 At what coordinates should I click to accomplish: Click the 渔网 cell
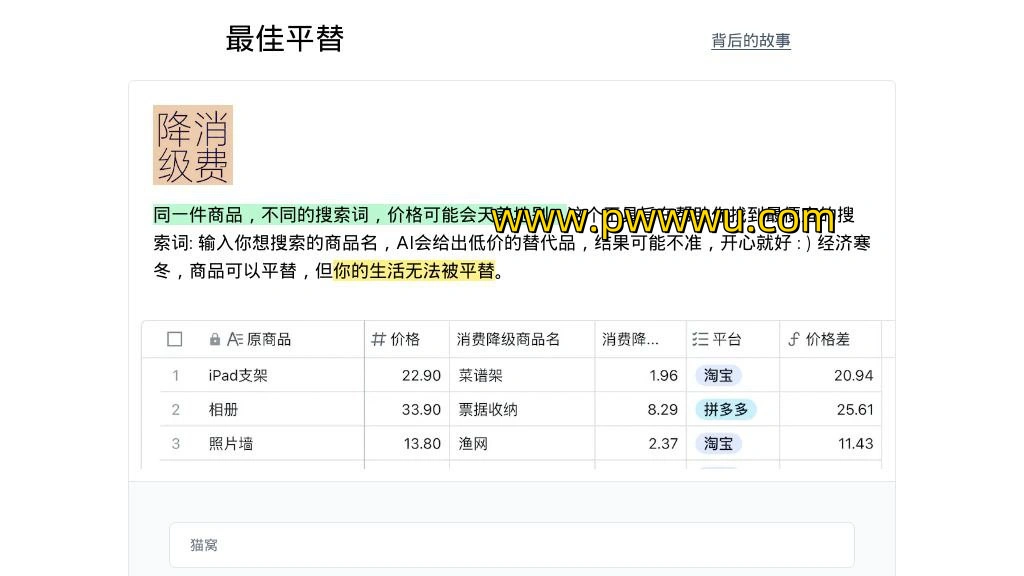coord(522,443)
